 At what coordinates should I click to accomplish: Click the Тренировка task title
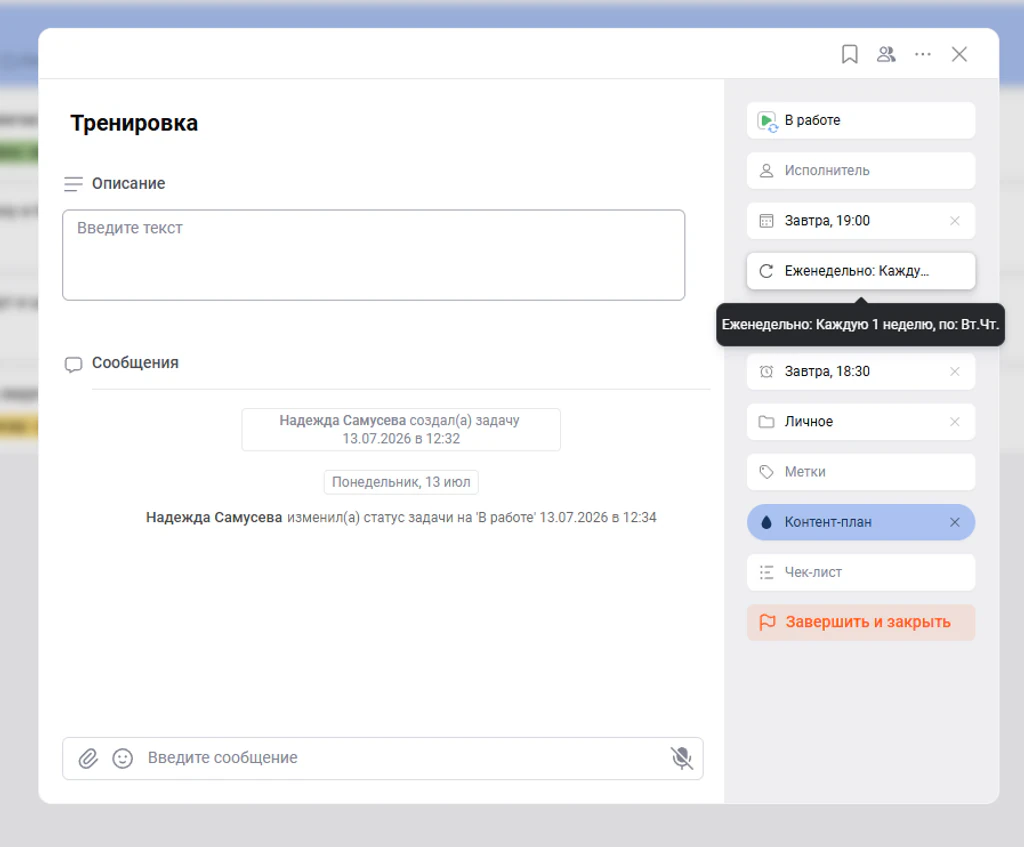pos(135,123)
